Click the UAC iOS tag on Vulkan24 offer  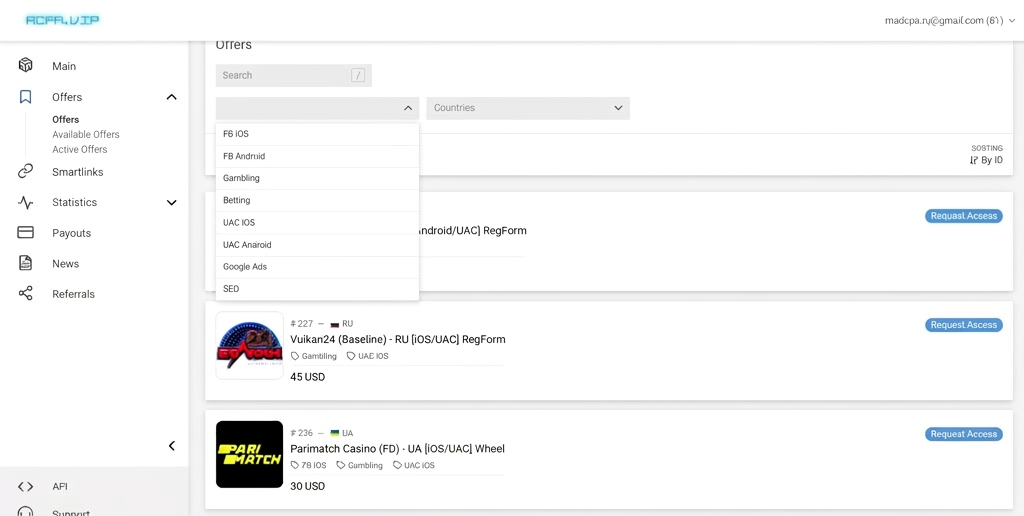tap(367, 356)
